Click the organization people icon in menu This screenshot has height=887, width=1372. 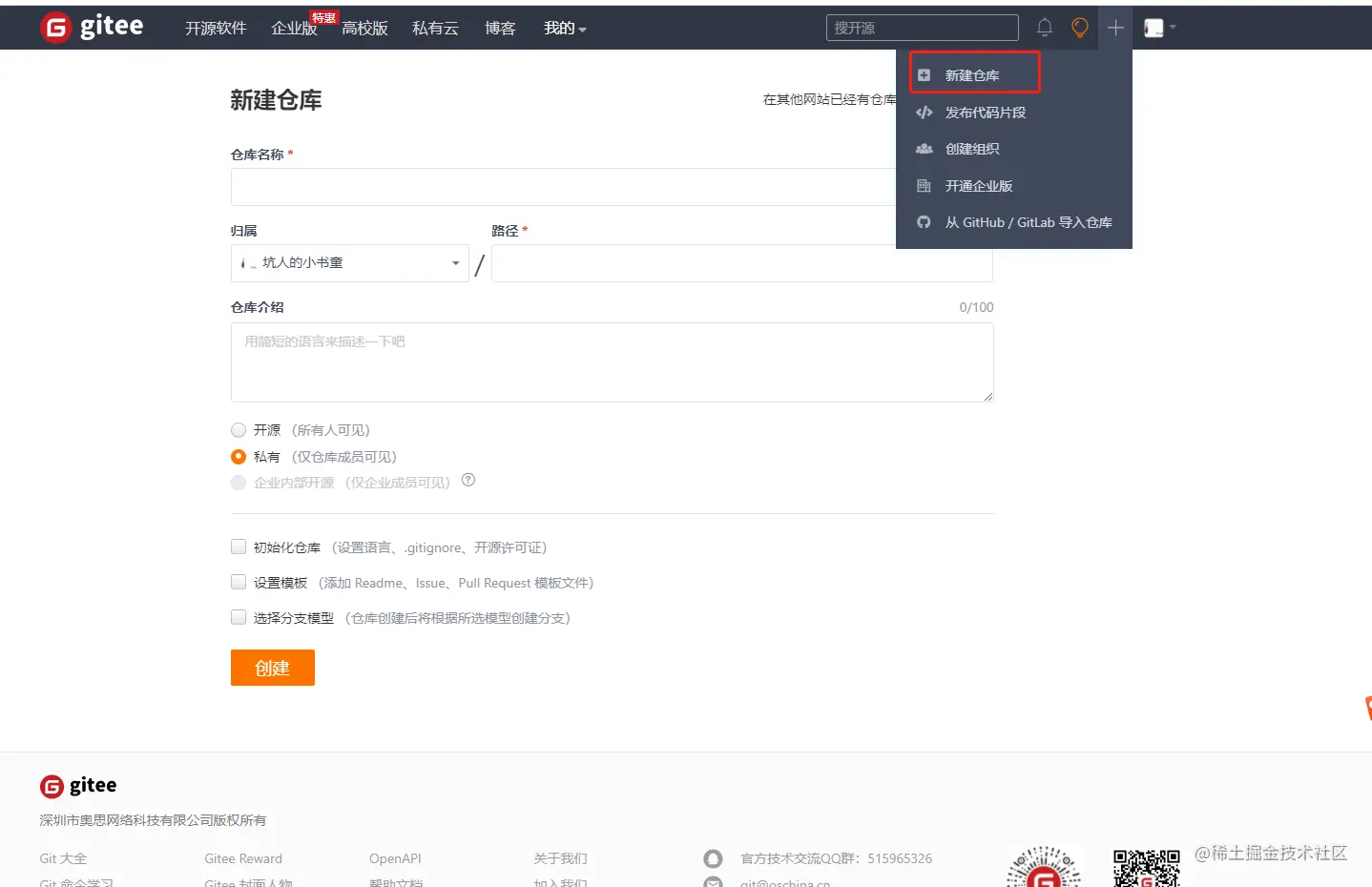pos(924,149)
